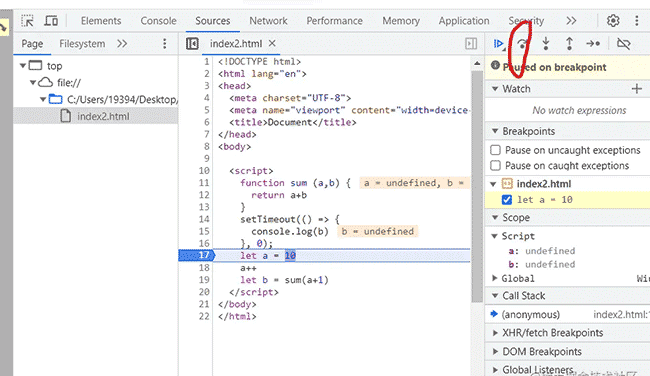Select the index2.html editor tab

236,44
